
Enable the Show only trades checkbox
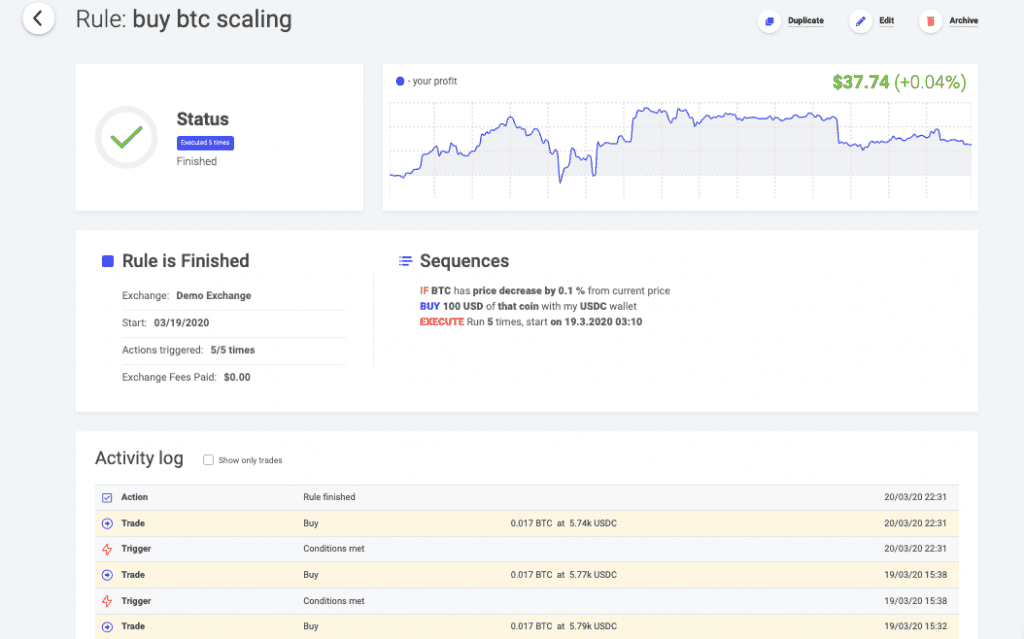tap(208, 460)
